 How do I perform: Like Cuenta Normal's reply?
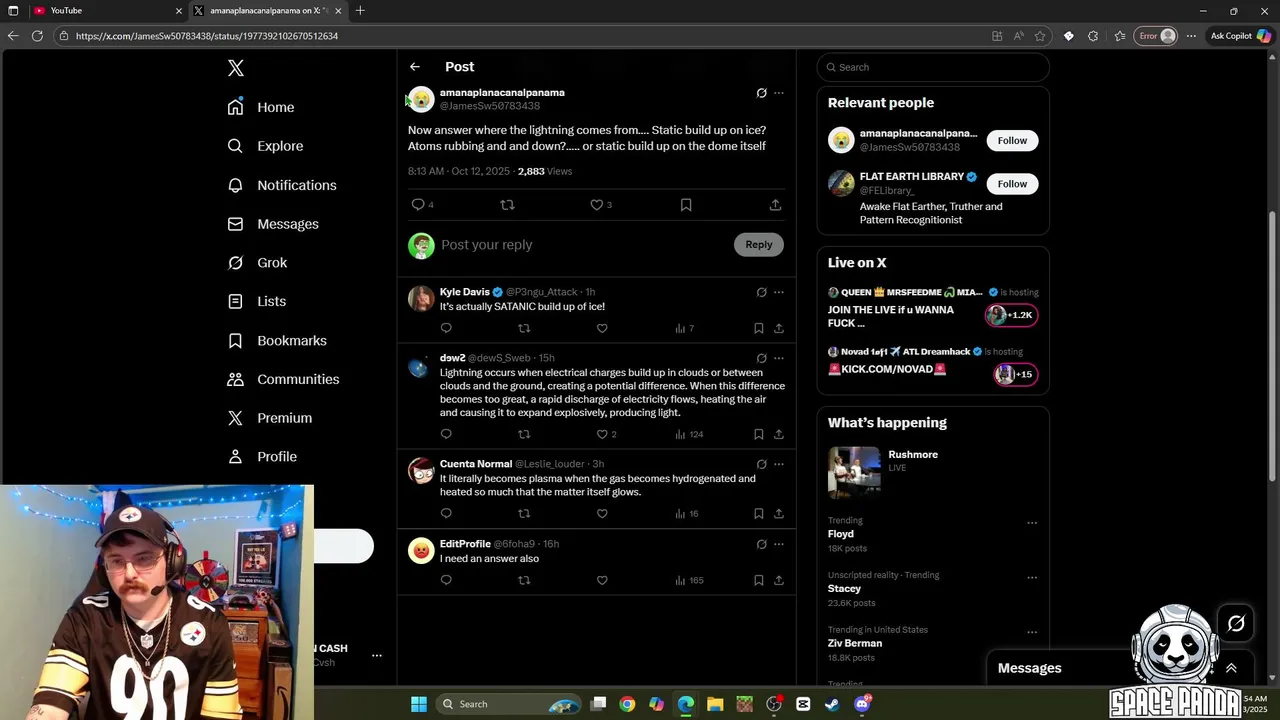602,513
